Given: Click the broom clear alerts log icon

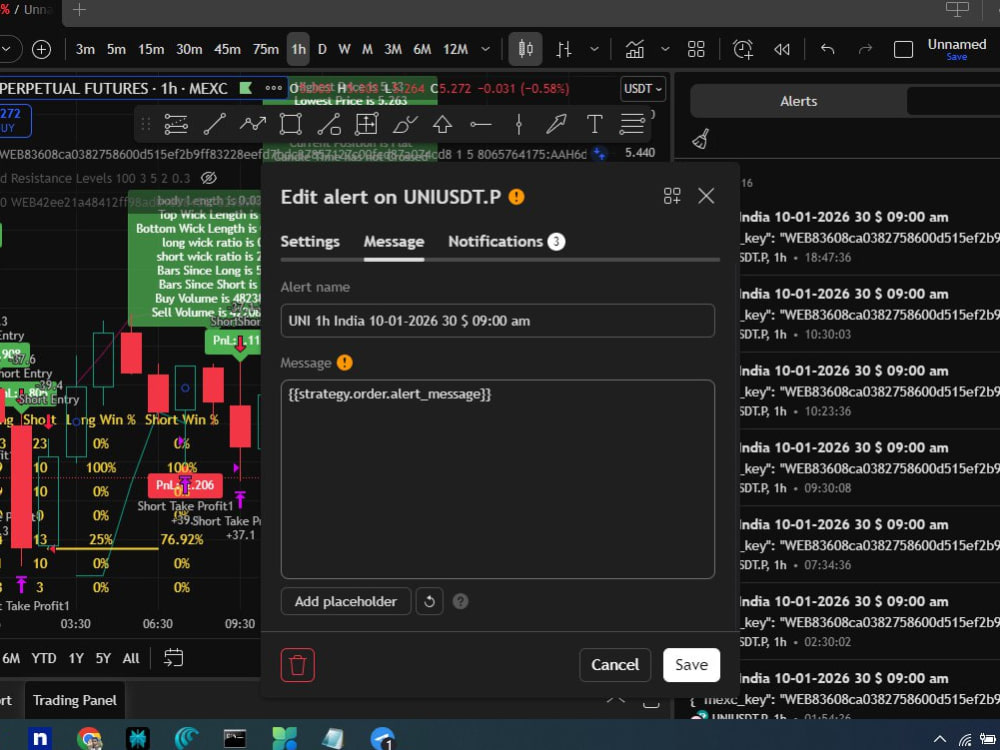Looking at the screenshot, I should (701, 139).
